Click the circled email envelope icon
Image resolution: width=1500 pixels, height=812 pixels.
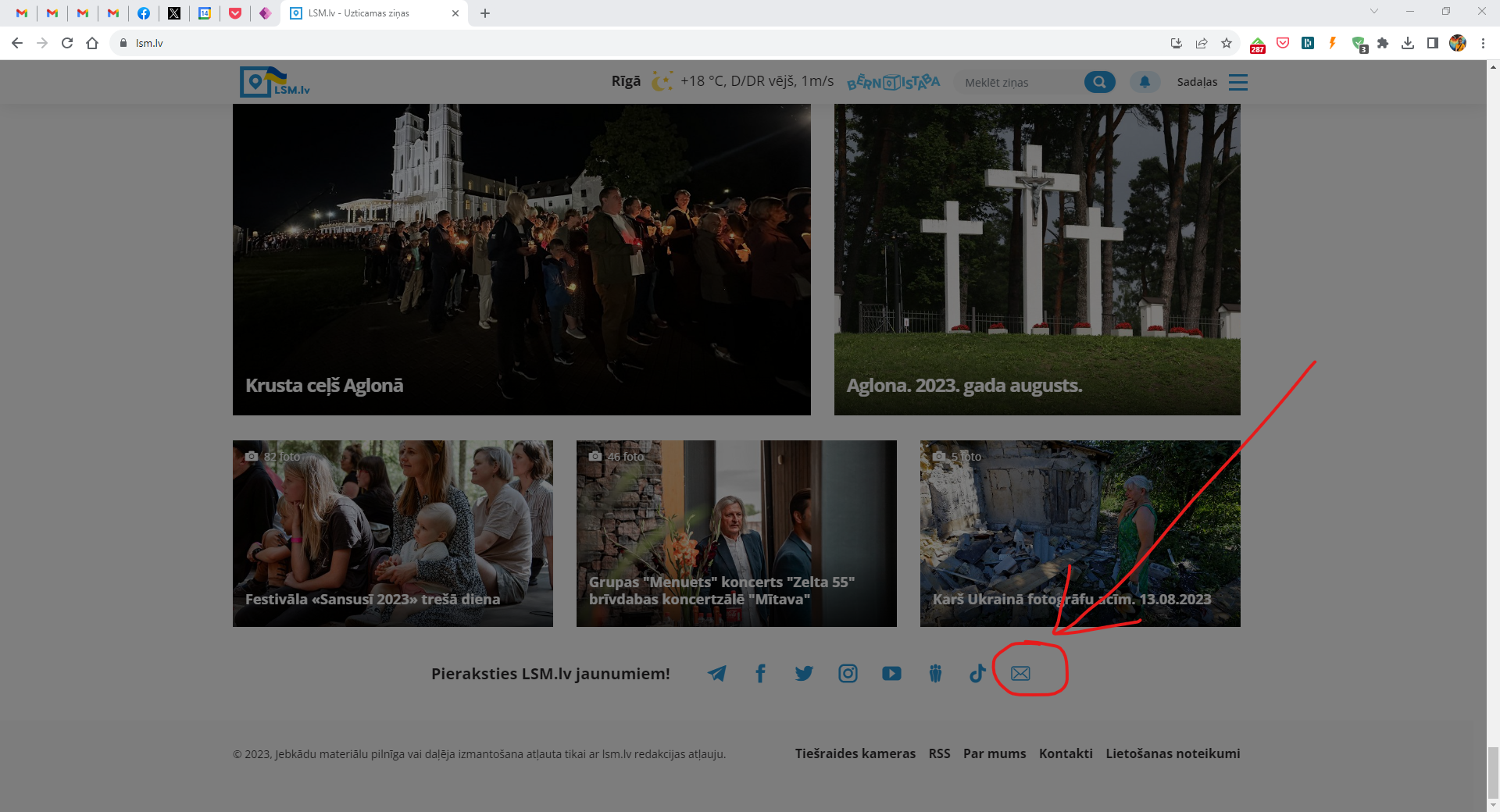coord(1020,673)
